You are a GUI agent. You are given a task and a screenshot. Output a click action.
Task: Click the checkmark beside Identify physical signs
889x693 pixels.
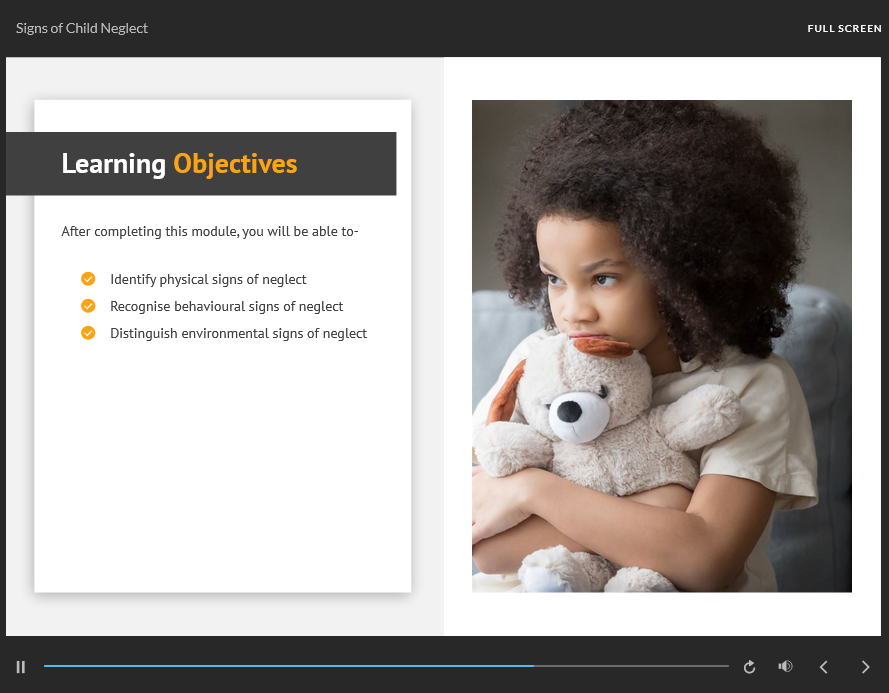pos(88,279)
